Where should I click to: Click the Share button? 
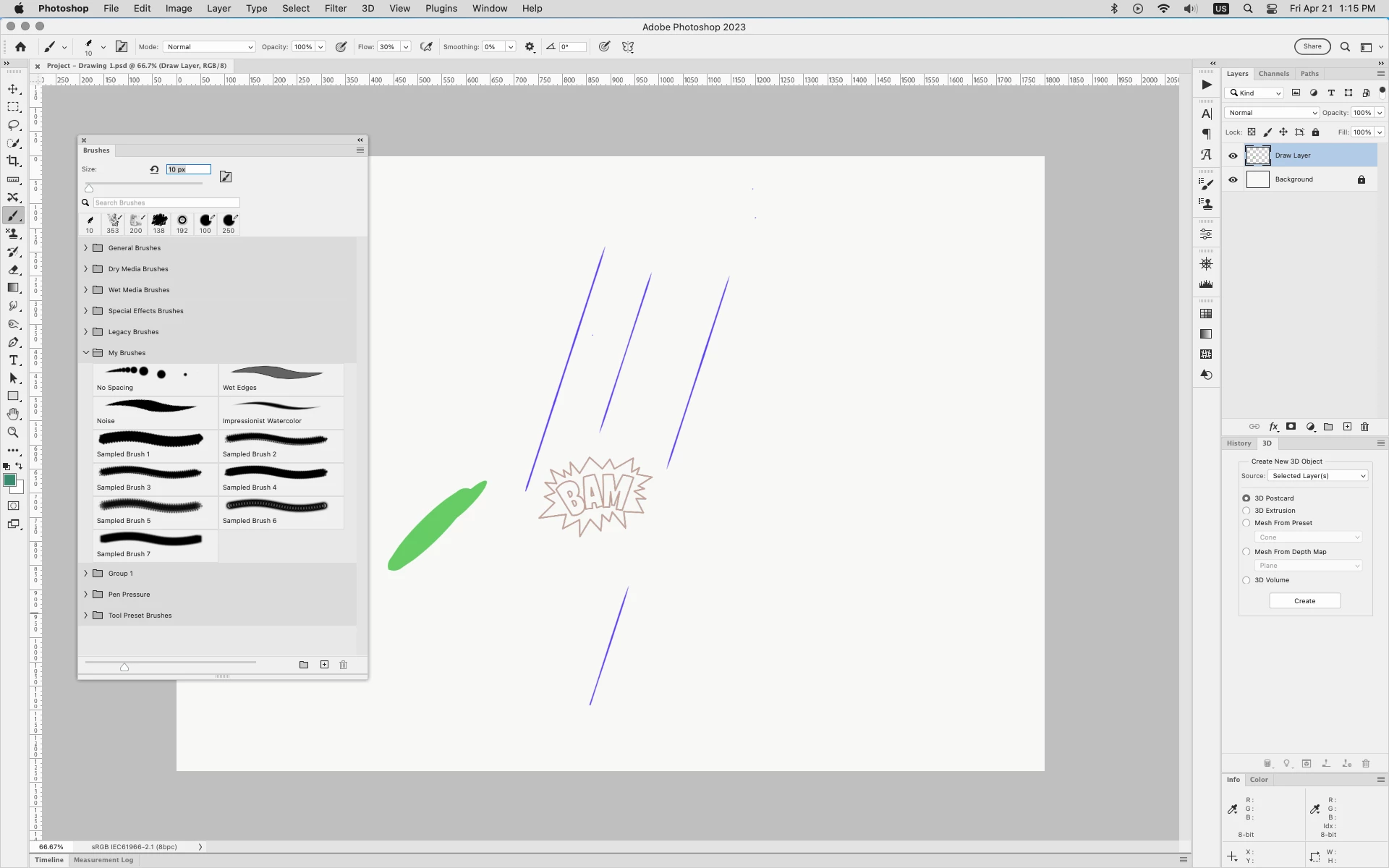click(x=1312, y=46)
